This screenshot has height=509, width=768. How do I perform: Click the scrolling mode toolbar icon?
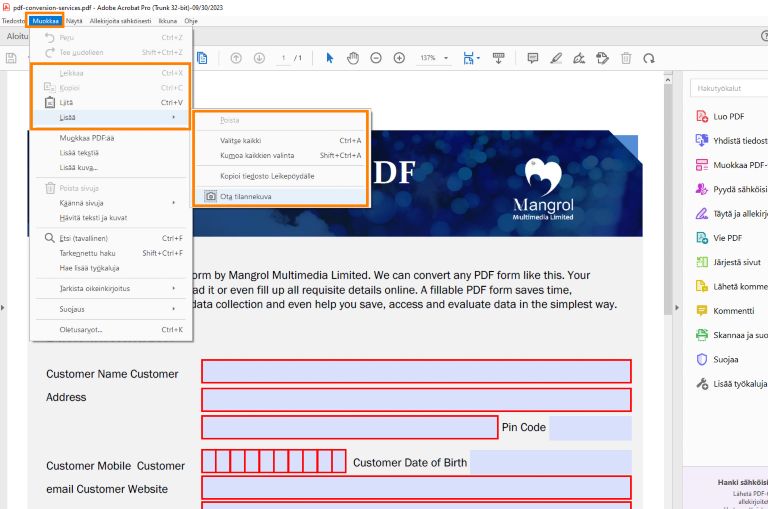[499, 58]
